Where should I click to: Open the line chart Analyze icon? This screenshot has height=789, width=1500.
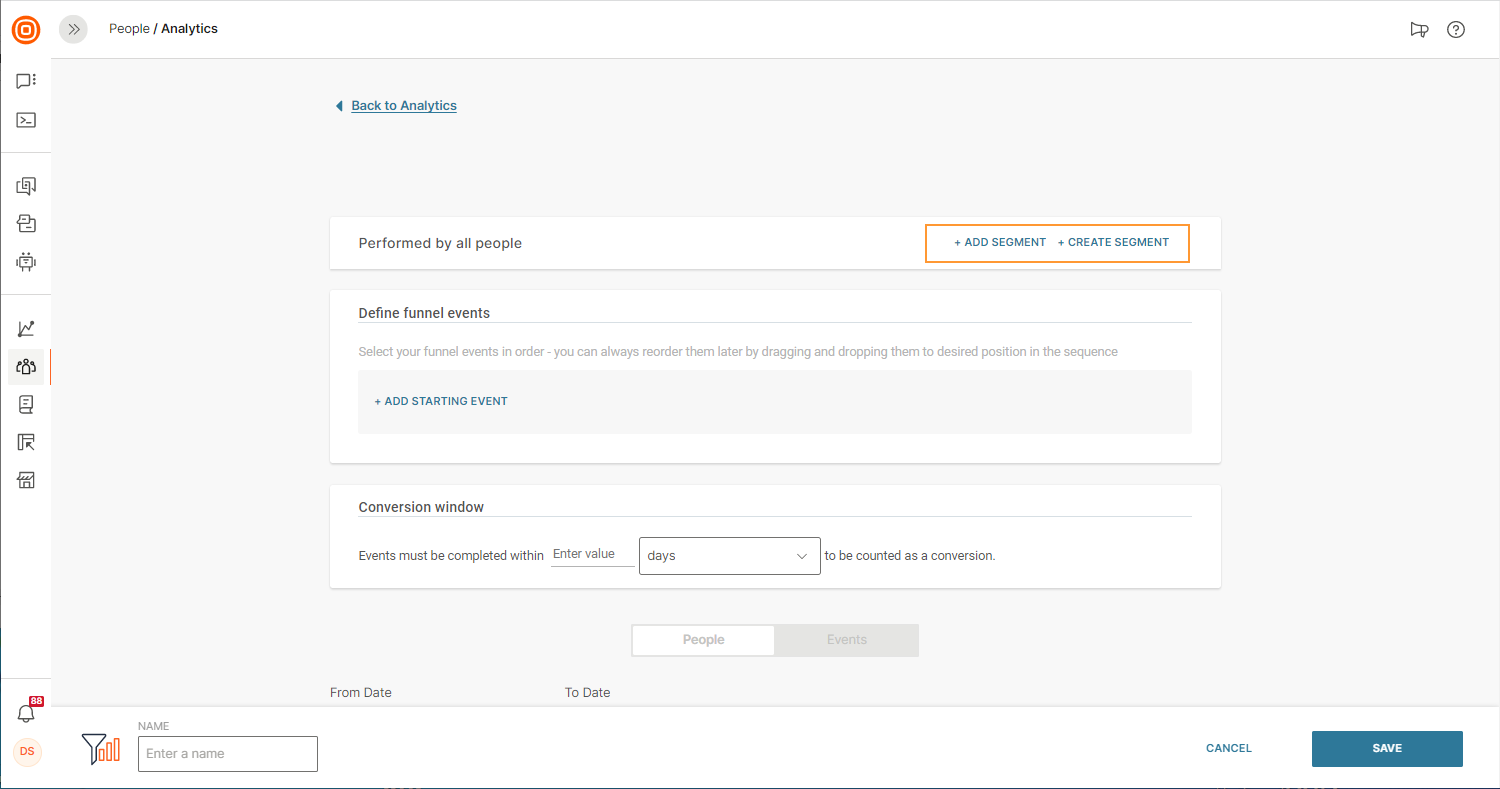coord(26,329)
